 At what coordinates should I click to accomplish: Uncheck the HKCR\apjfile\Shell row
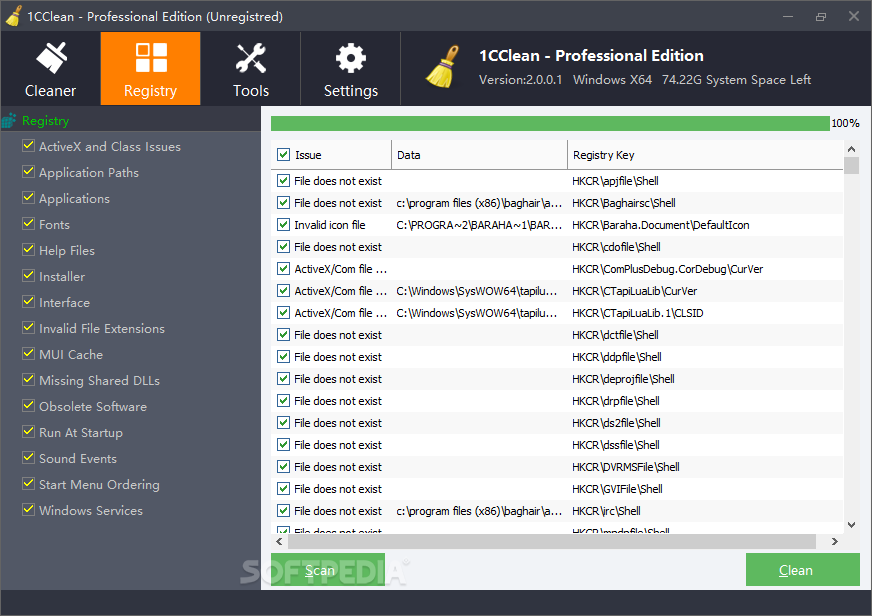[x=284, y=181]
